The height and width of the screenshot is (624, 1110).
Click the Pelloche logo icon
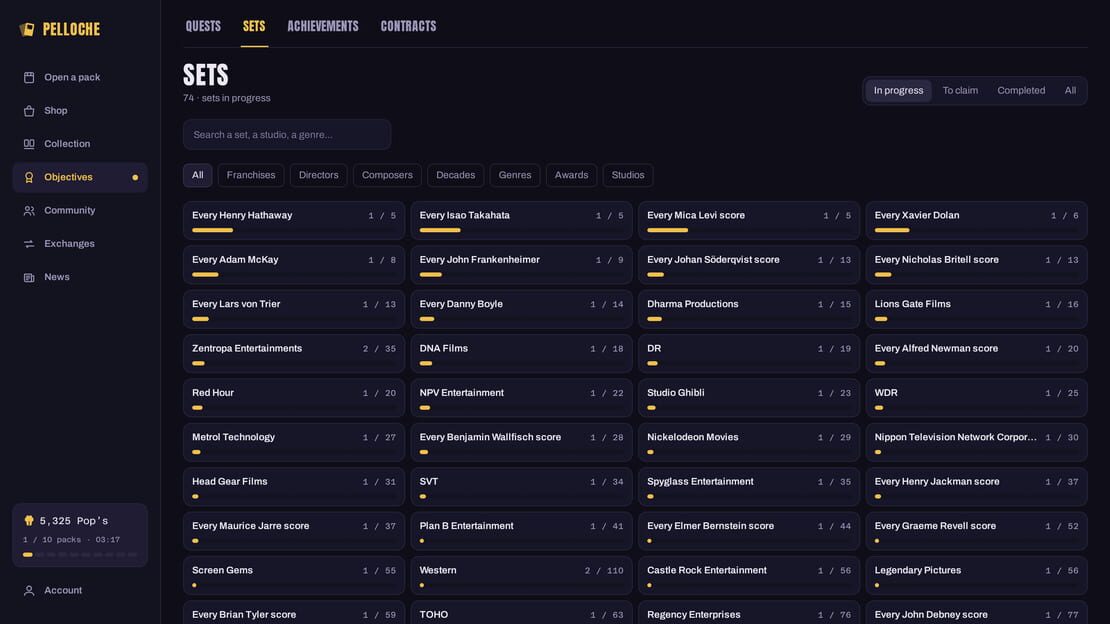[x=27, y=29]
